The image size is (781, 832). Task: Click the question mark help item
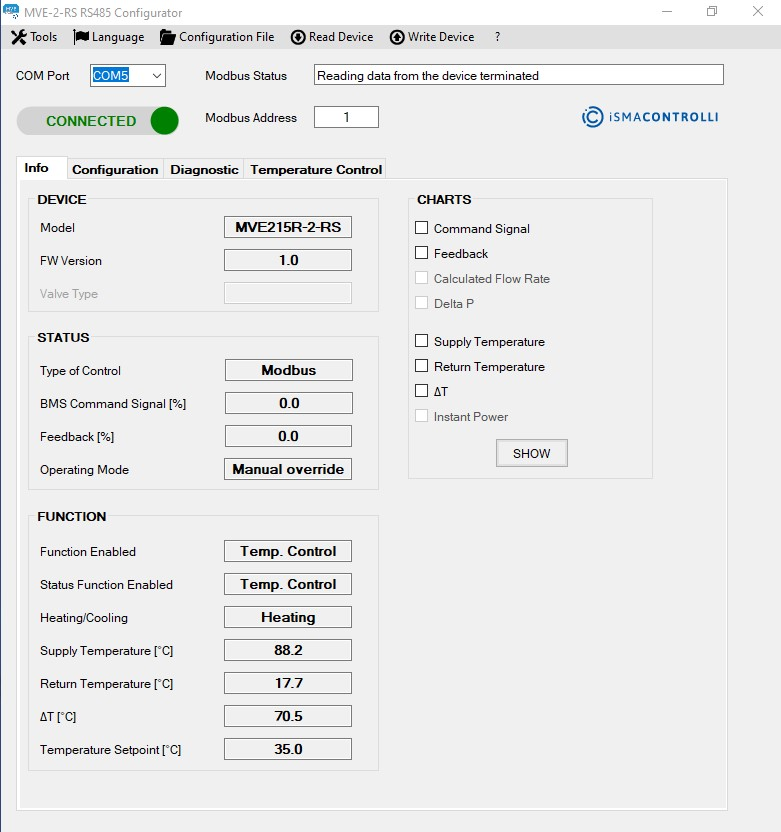click(x=497, y=37)
